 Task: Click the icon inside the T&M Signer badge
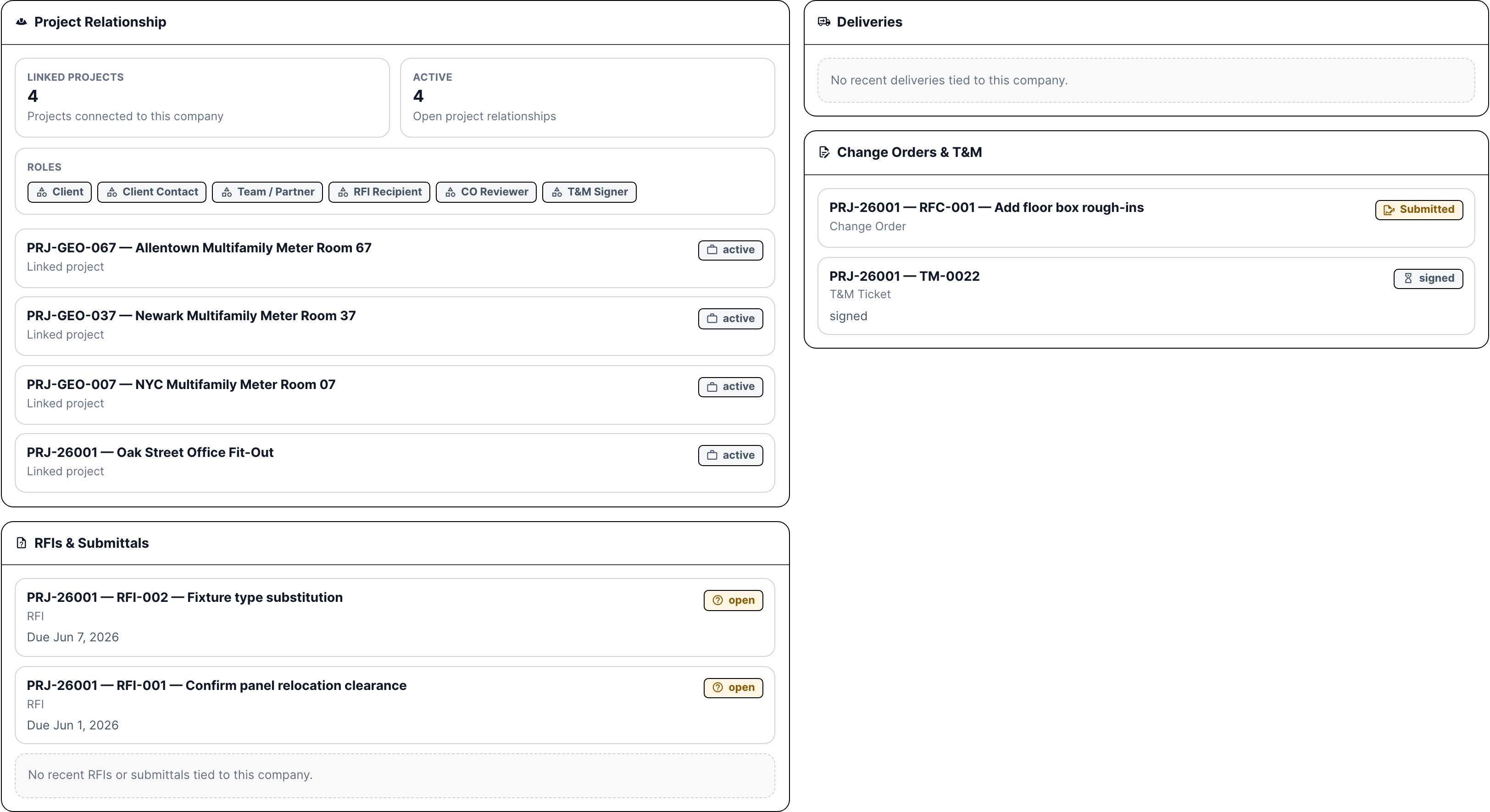pyautogui.click(x=557, y=193)
